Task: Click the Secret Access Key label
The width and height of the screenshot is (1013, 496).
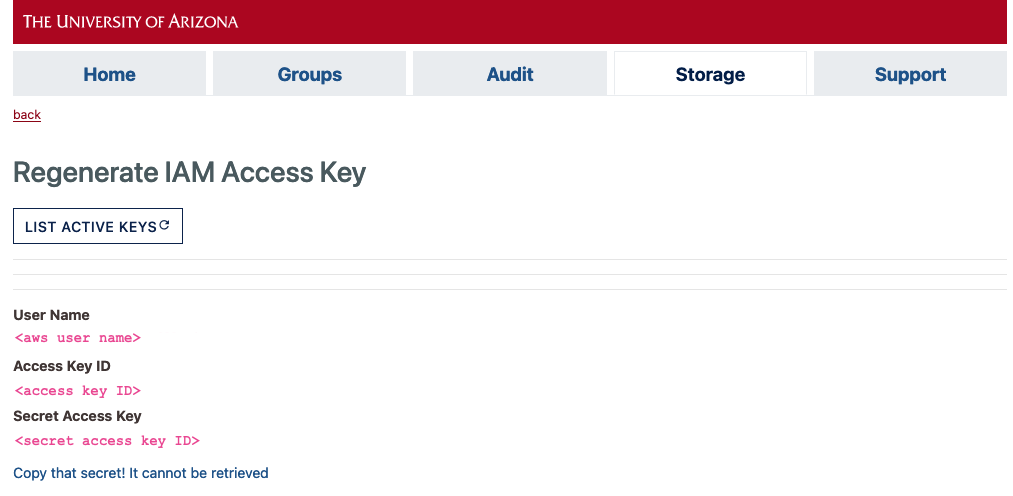Action: (77, 416)
